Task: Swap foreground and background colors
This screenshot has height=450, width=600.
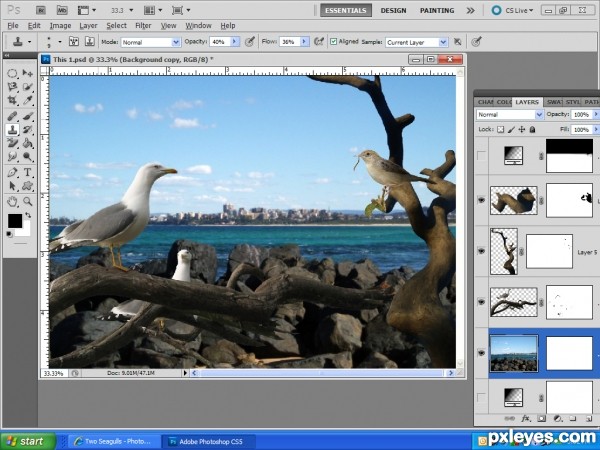Action: pyautogui.click(x=28, y=215)
